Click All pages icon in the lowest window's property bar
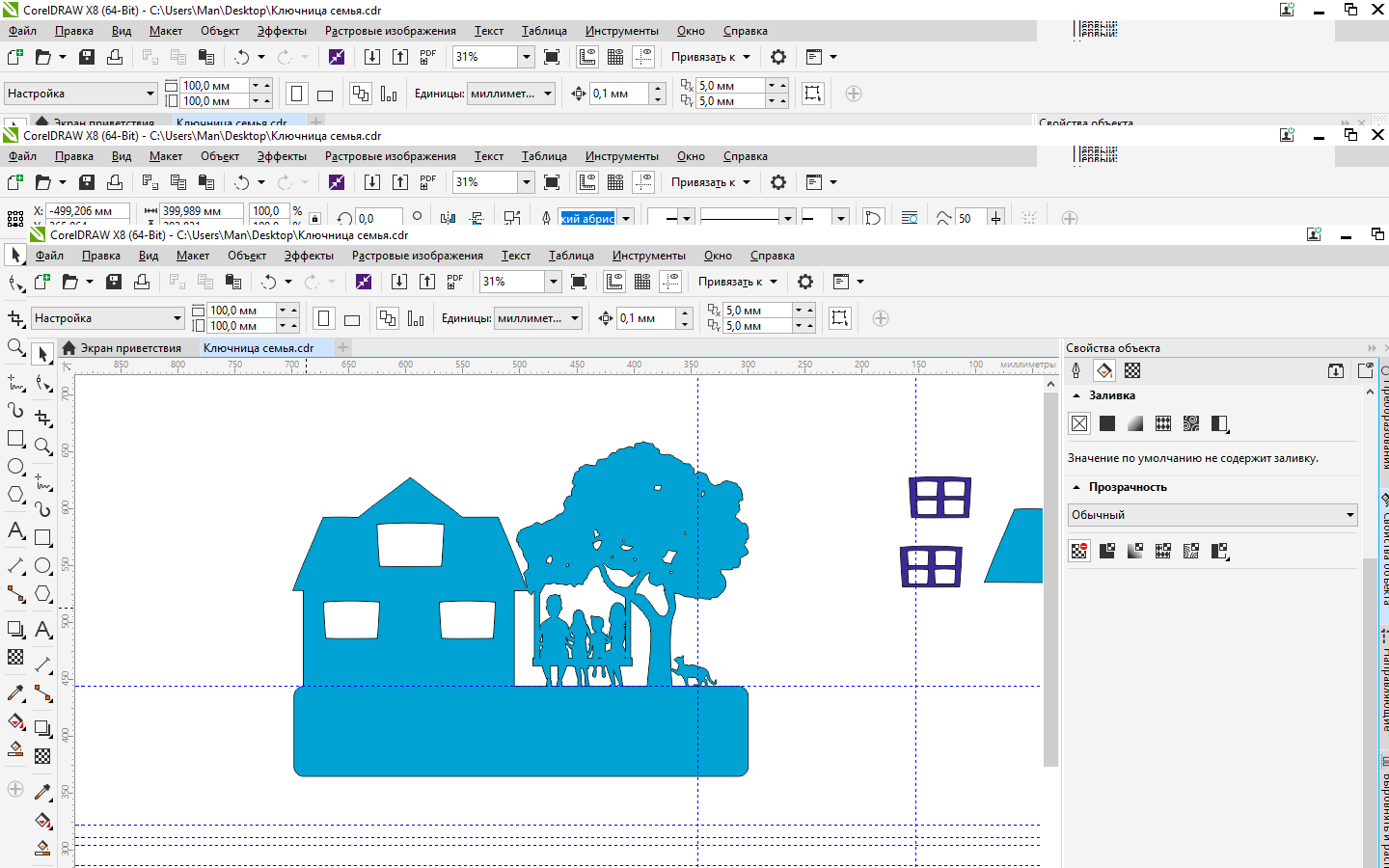Viewport: 1389px width, 868px height. click(388, 318)
